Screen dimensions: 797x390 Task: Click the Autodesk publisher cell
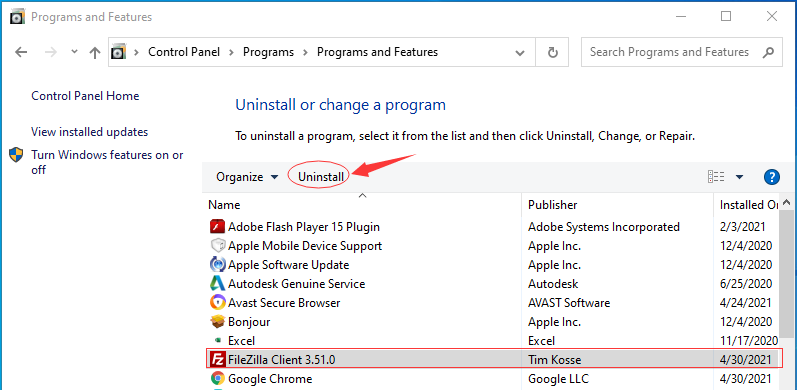(x=553, y=284)
